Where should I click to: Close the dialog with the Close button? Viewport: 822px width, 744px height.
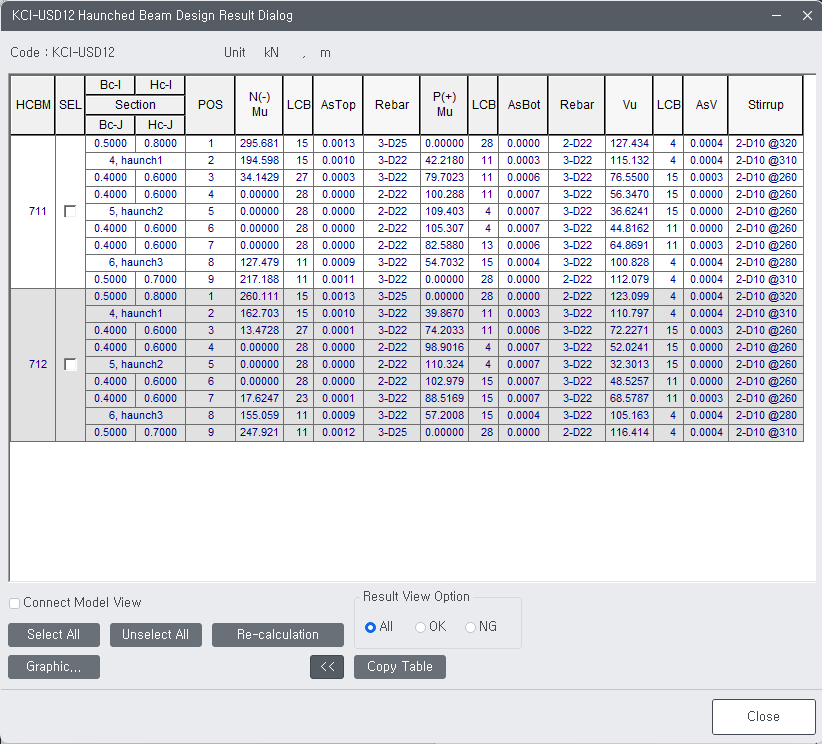coord(763,717)
